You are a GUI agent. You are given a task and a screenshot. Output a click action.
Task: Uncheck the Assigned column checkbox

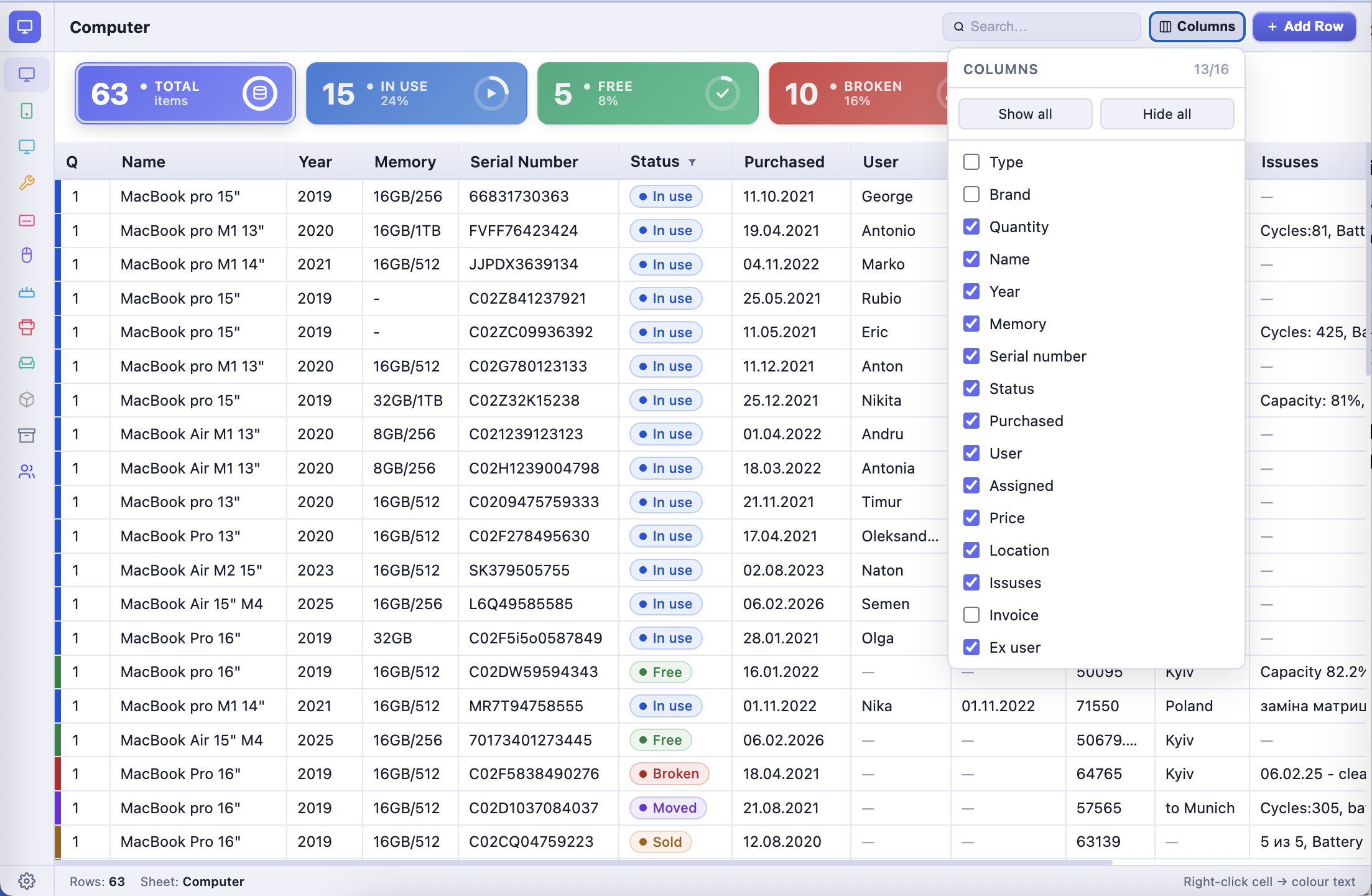(971, 485)
